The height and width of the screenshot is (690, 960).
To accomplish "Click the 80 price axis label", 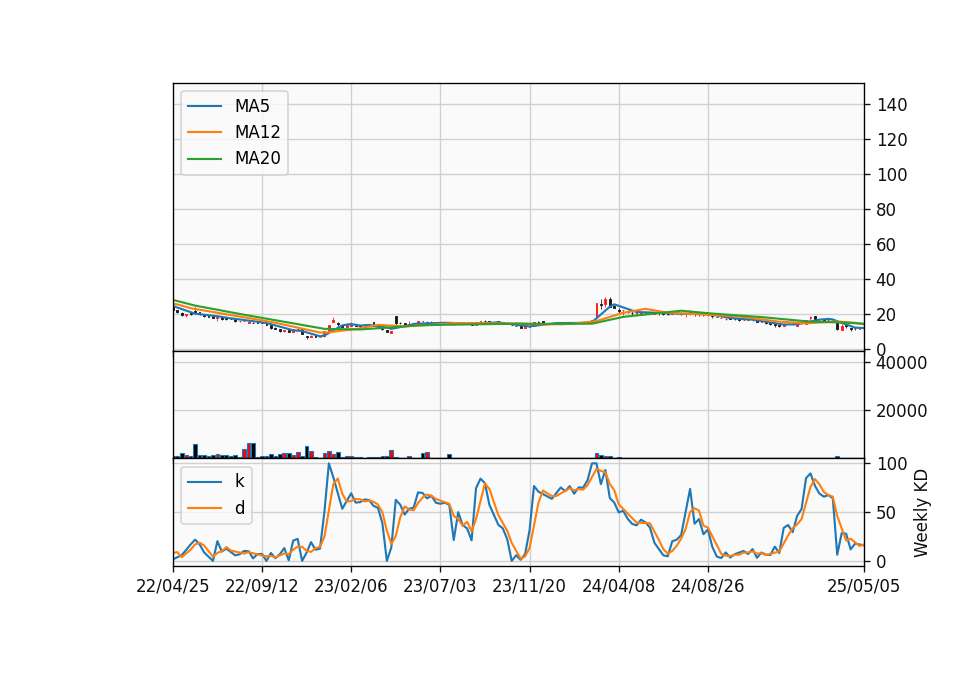I will (887, 210).
